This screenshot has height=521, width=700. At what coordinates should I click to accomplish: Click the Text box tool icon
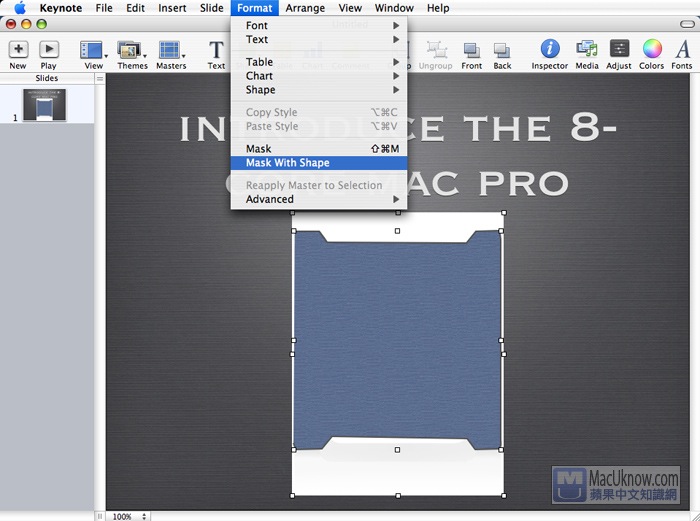(x=216, y=50)
